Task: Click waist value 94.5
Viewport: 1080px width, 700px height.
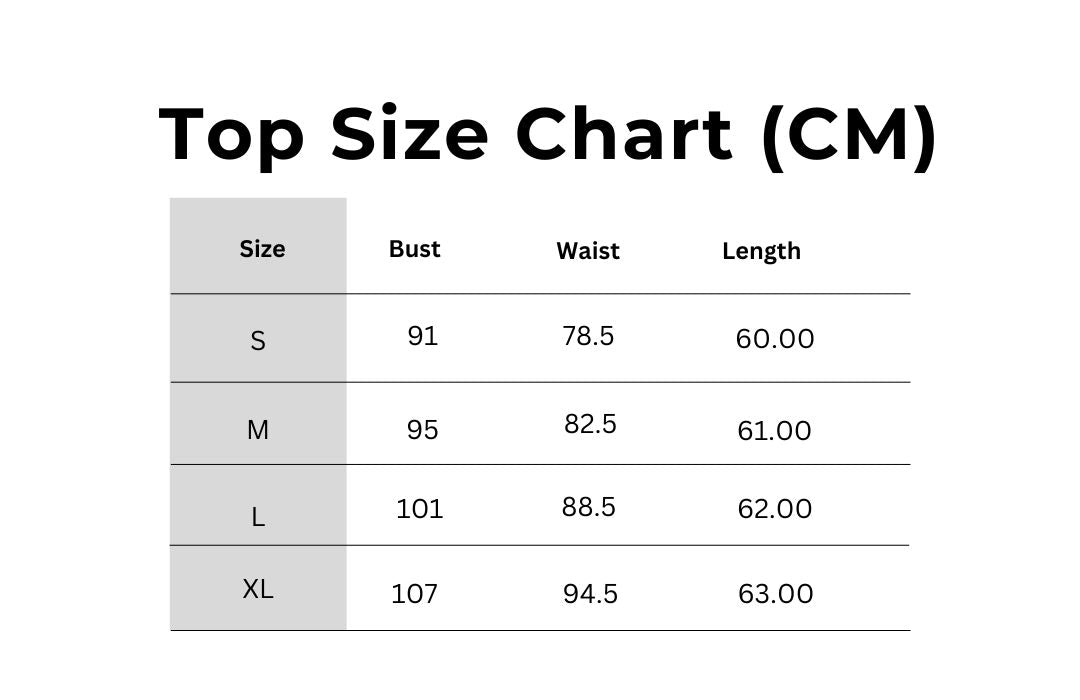Action: (x=590, y=594)
